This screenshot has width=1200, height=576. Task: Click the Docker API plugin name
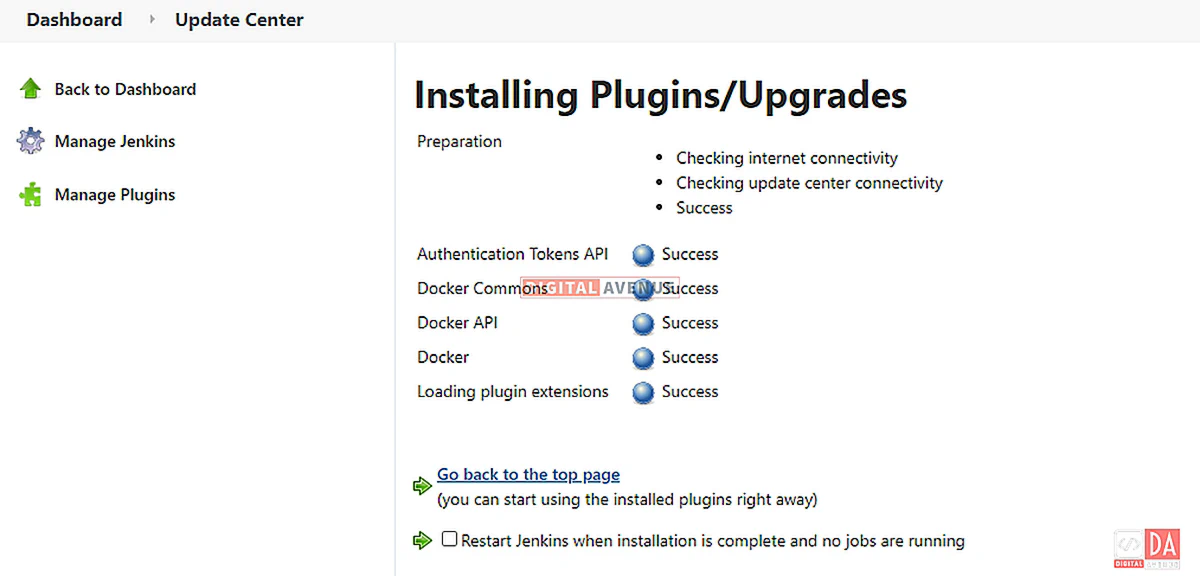coord(457,323)
